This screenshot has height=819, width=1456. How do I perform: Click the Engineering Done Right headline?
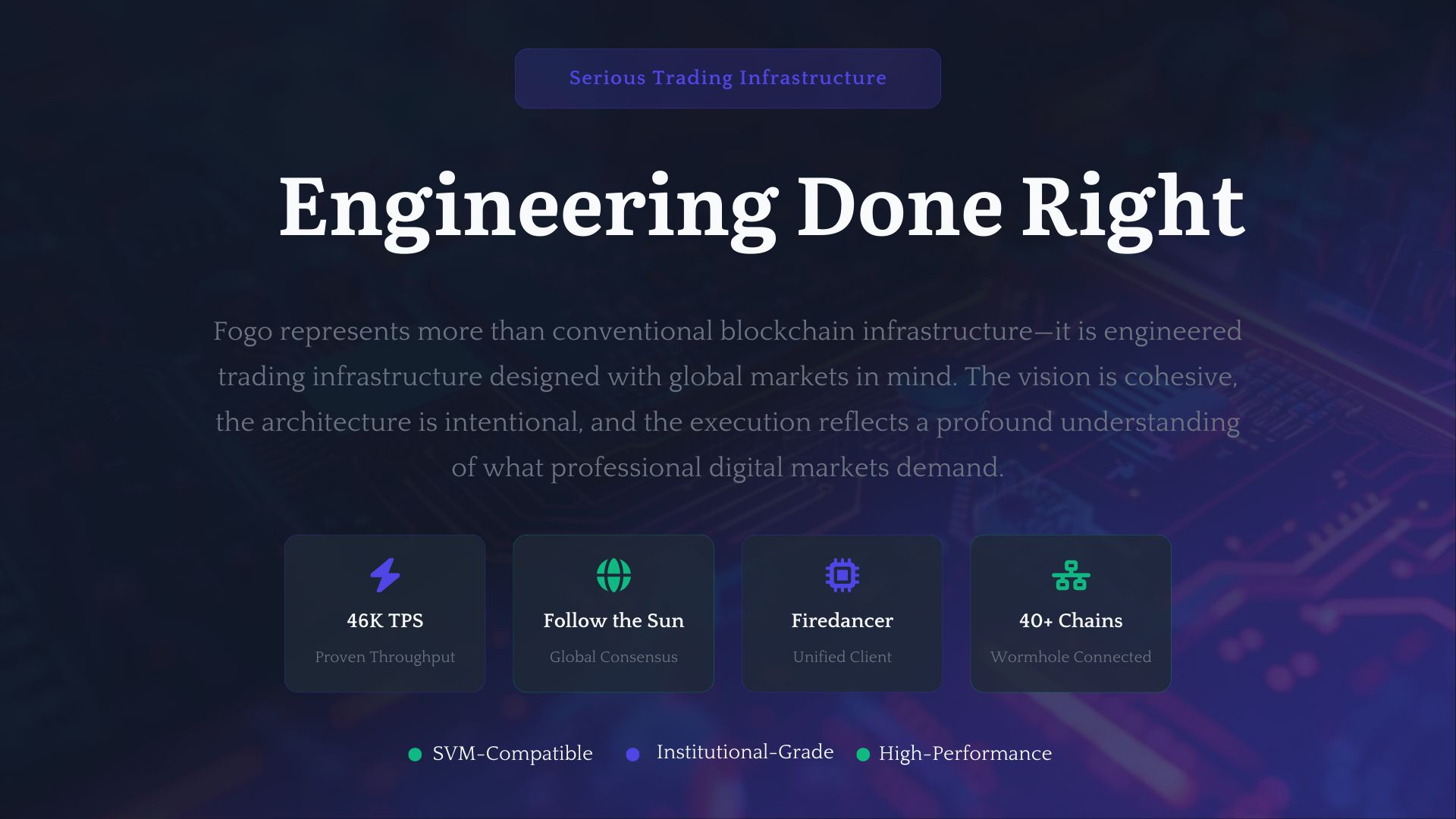tap(761, 208)
